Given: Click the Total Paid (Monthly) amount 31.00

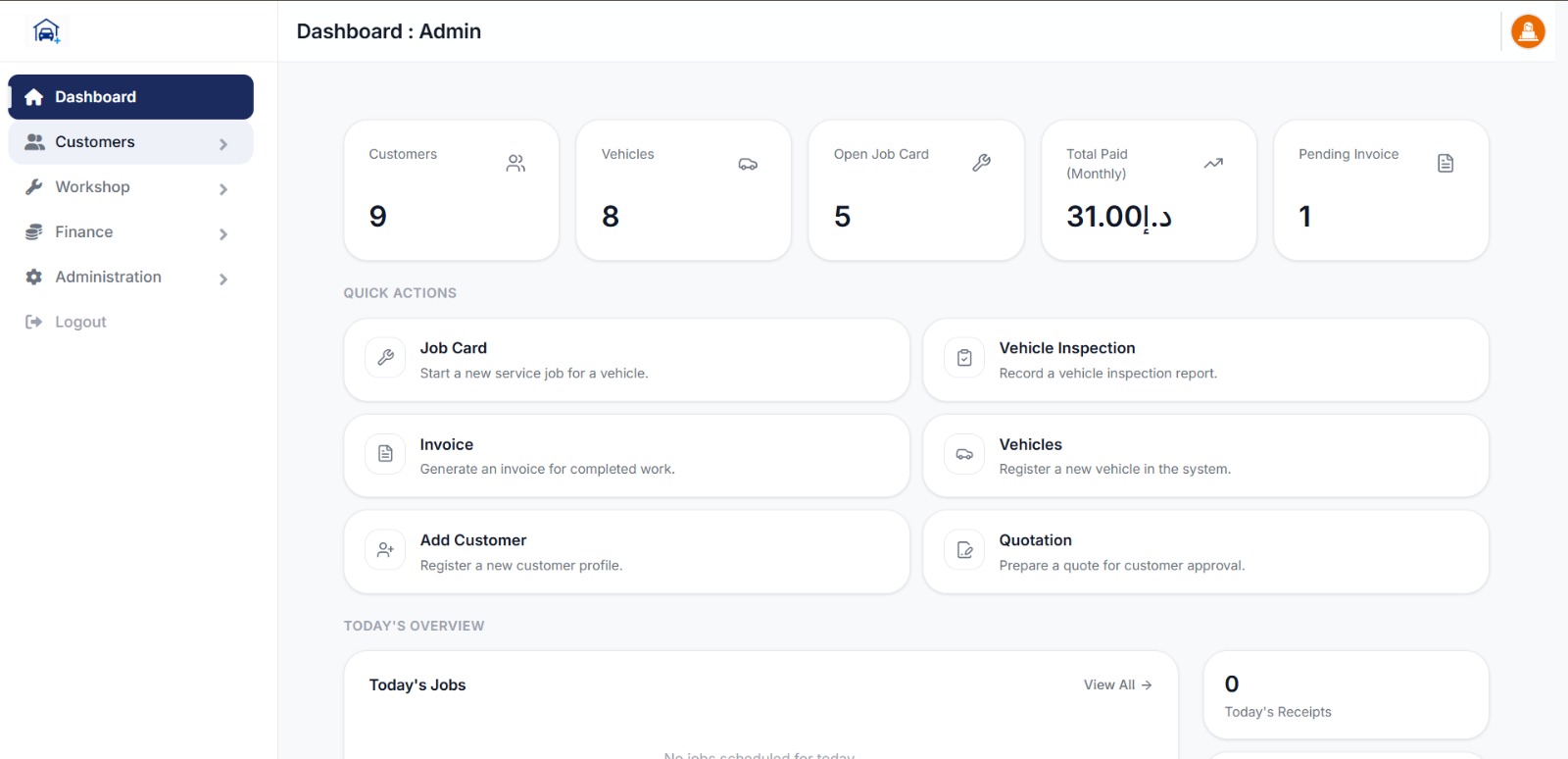Looking at the screenshot, I should coord(1119,216).
